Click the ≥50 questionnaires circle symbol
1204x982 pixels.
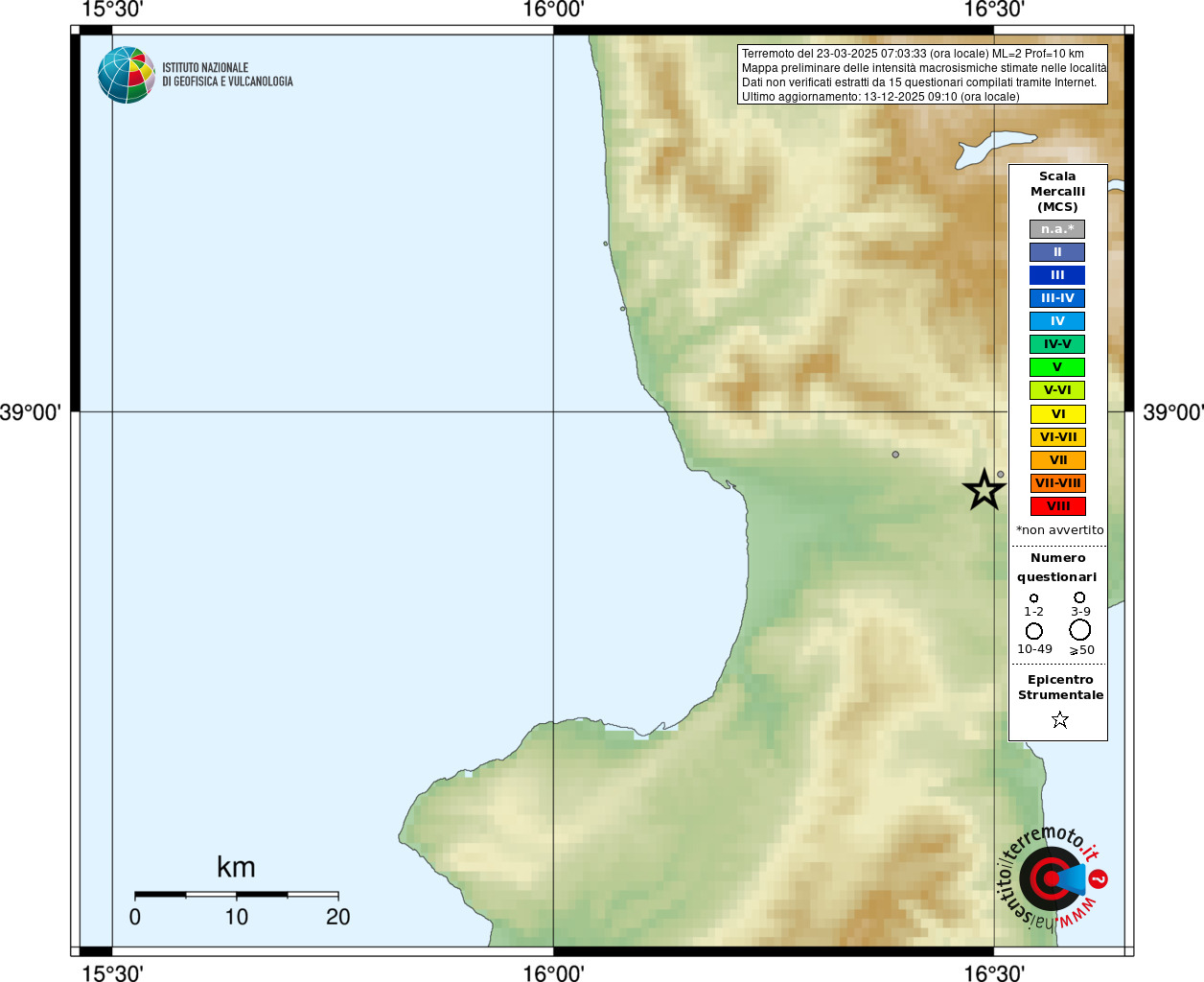coord(1080,630)
